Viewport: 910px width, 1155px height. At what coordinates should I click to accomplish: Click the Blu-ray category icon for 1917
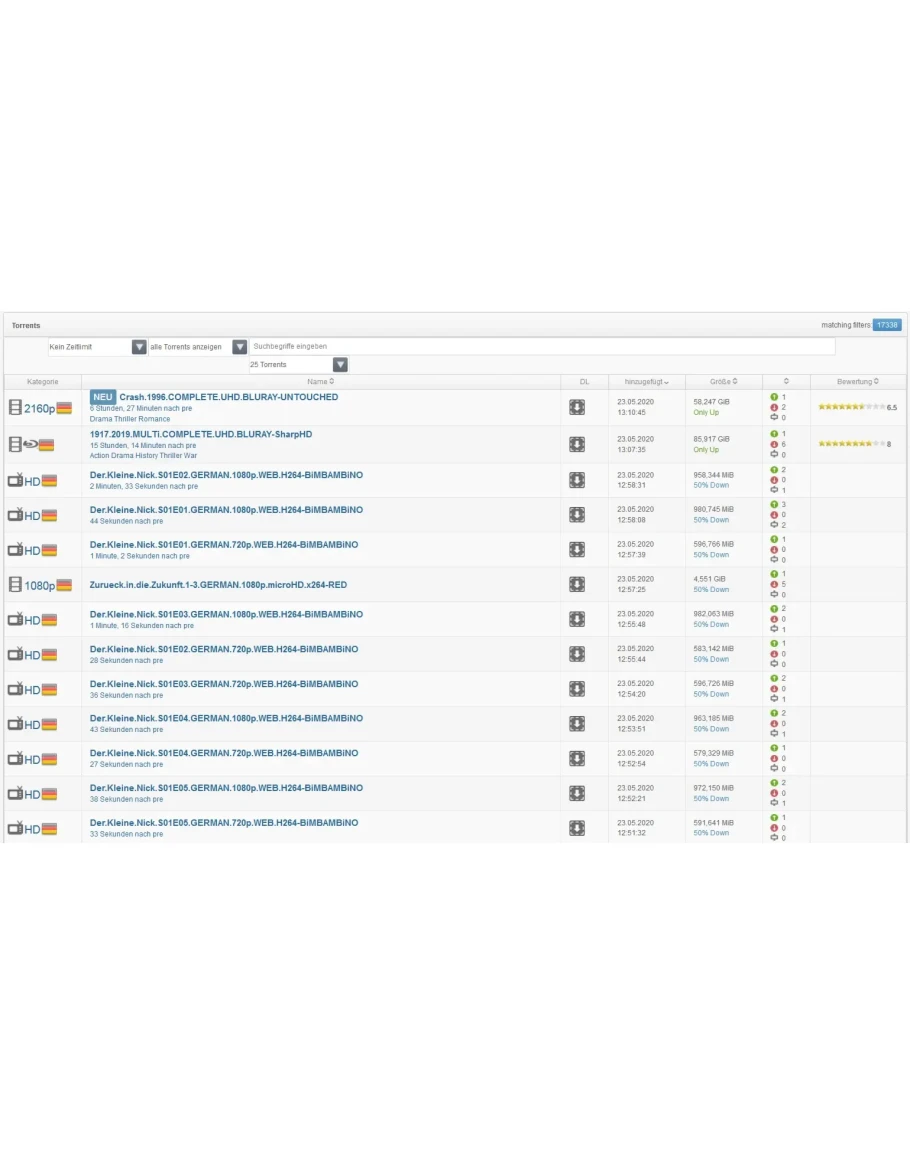pyautogui.click(x=31, y=445)
